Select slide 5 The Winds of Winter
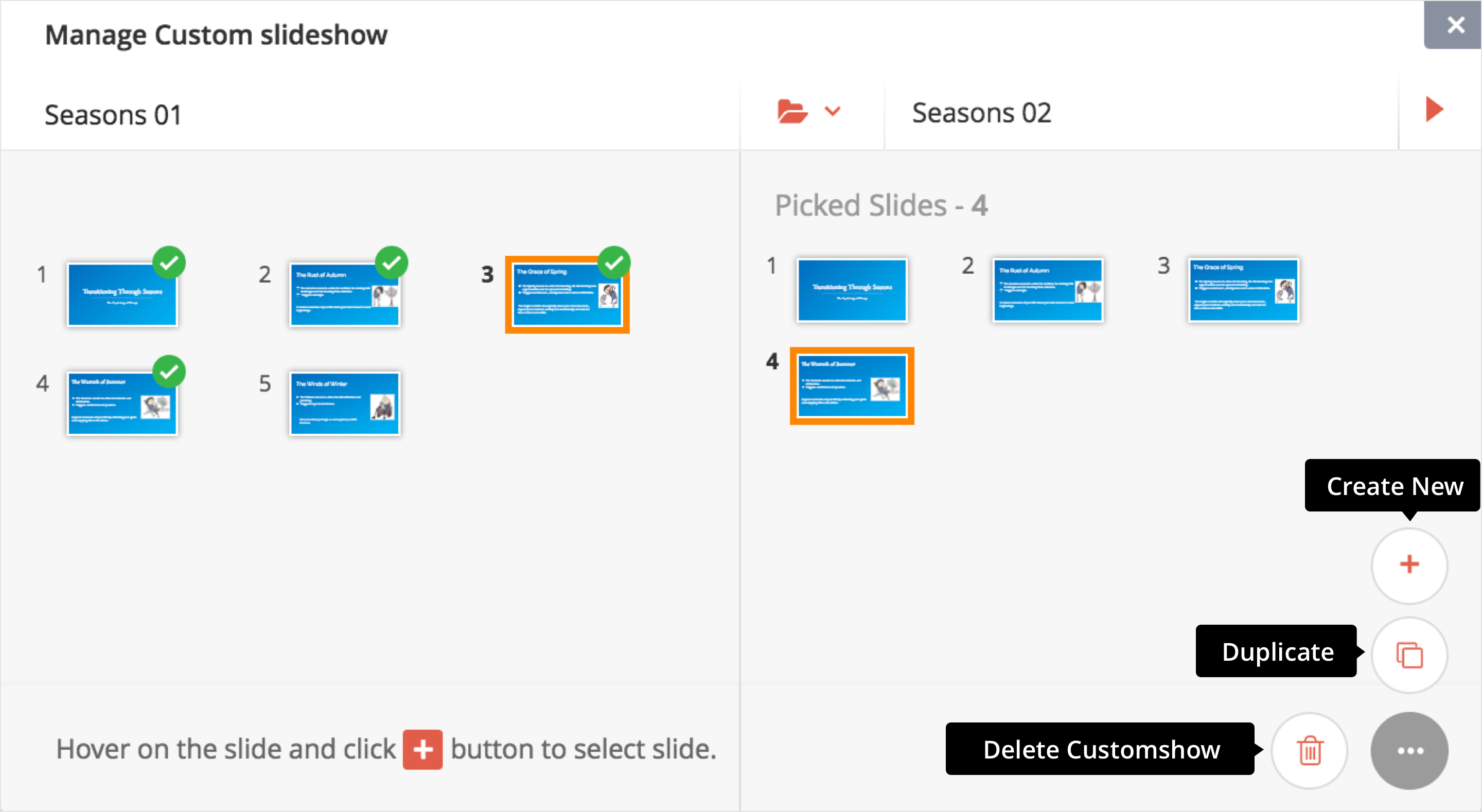 345,403
